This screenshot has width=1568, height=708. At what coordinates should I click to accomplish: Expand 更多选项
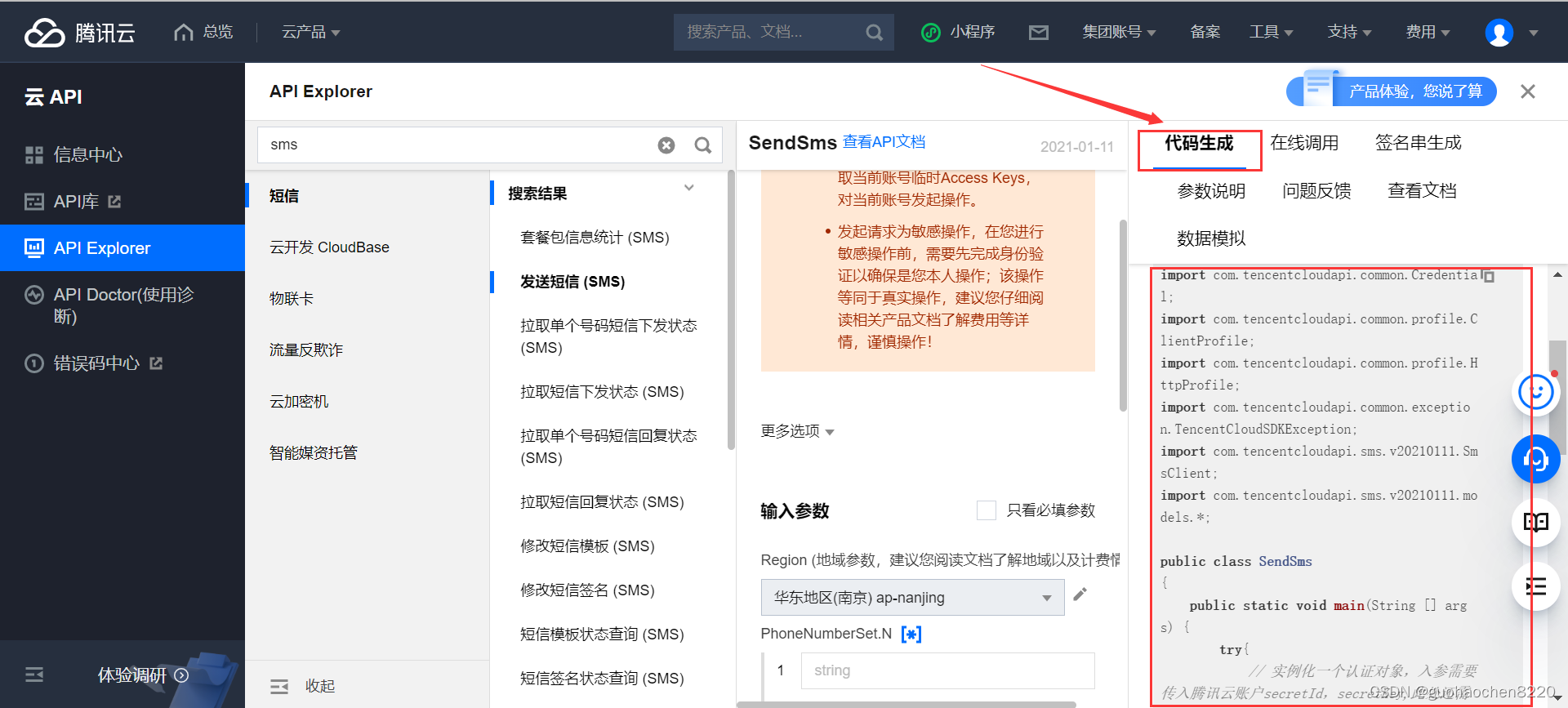click(797, 431)
